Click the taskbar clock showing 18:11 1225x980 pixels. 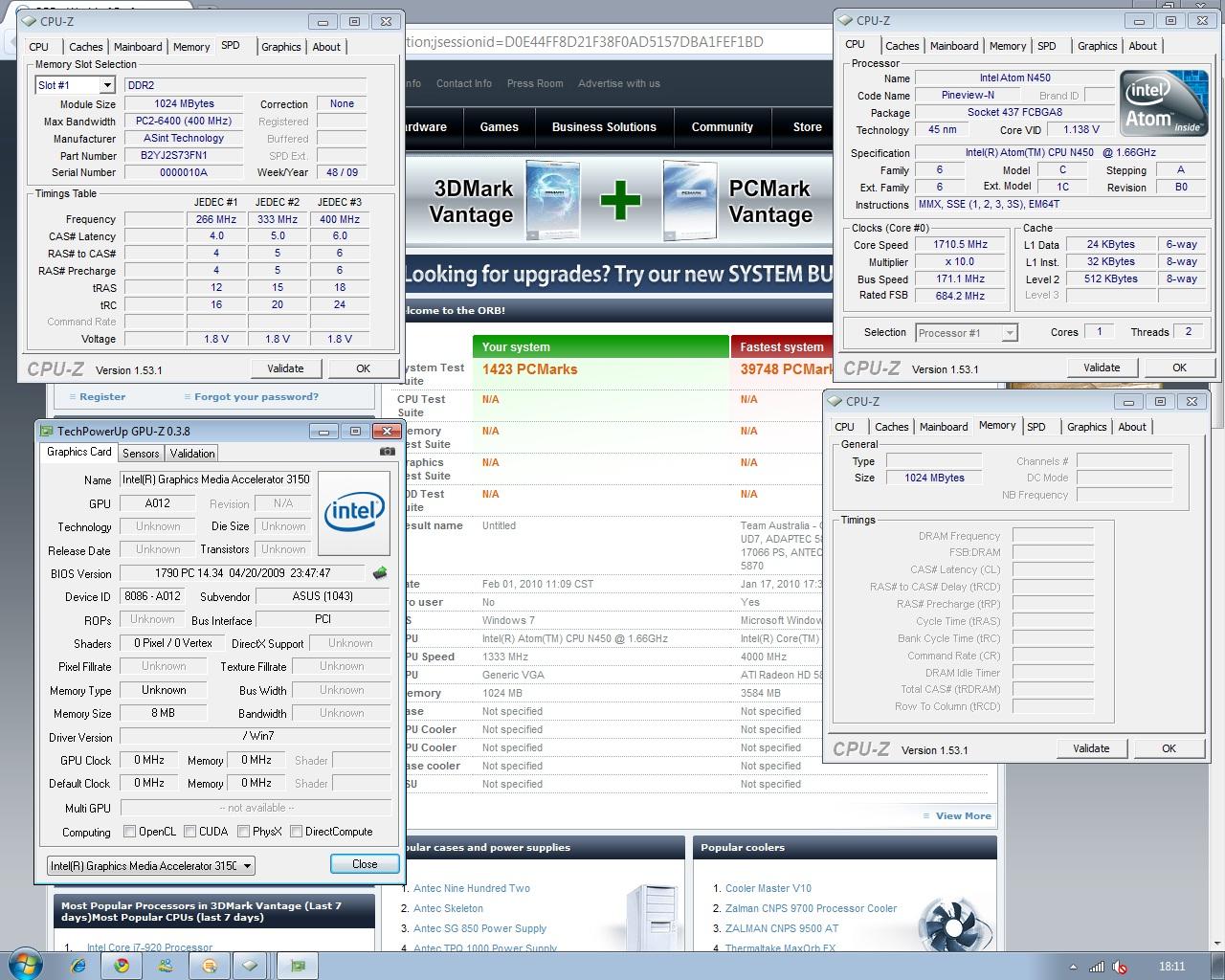pyautogui.click(x=1171, y=967)
